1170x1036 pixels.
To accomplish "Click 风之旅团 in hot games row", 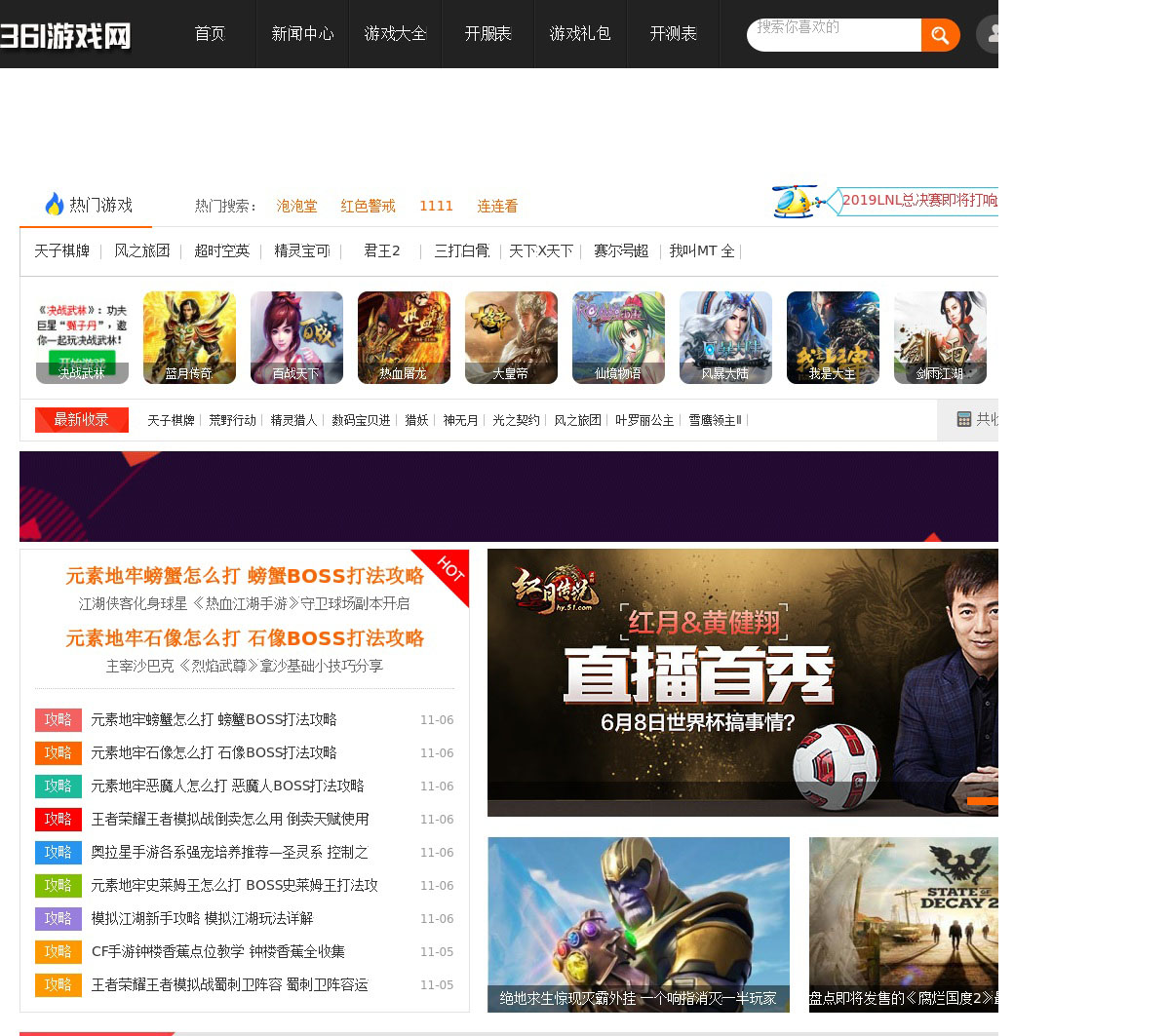I will coord(142,250).
